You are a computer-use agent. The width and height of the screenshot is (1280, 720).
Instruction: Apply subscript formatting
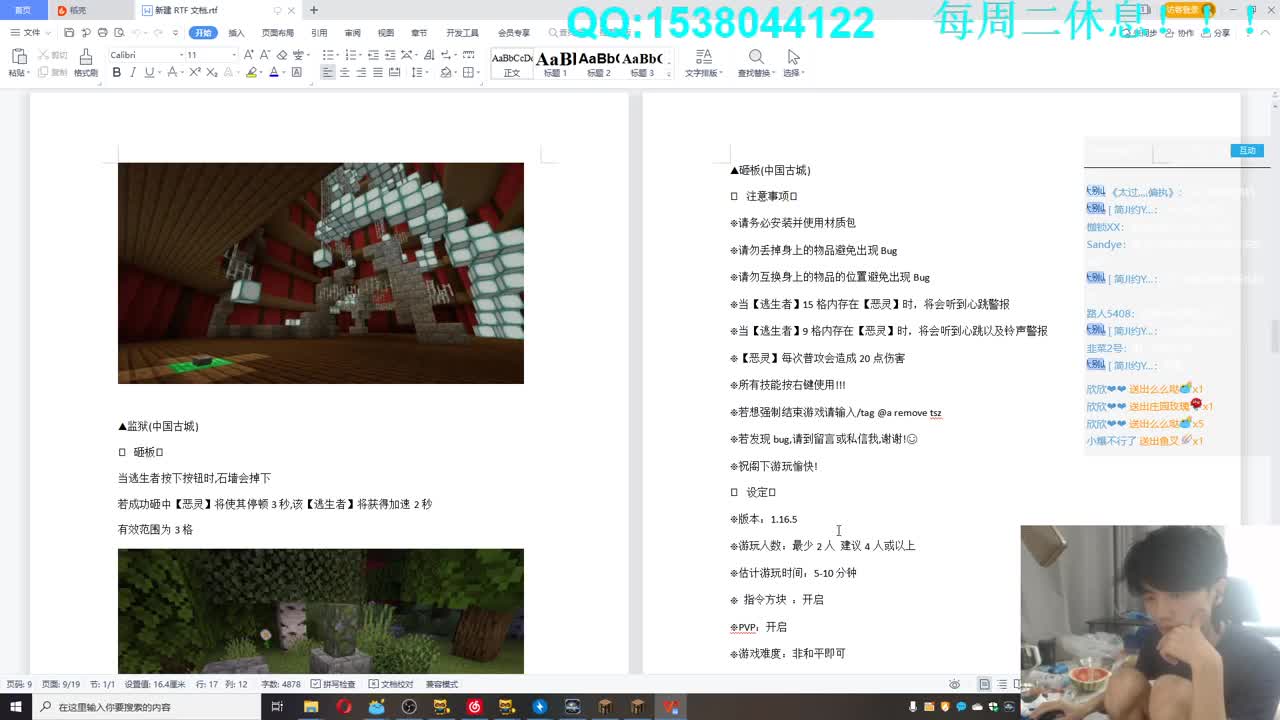point(211,73)
